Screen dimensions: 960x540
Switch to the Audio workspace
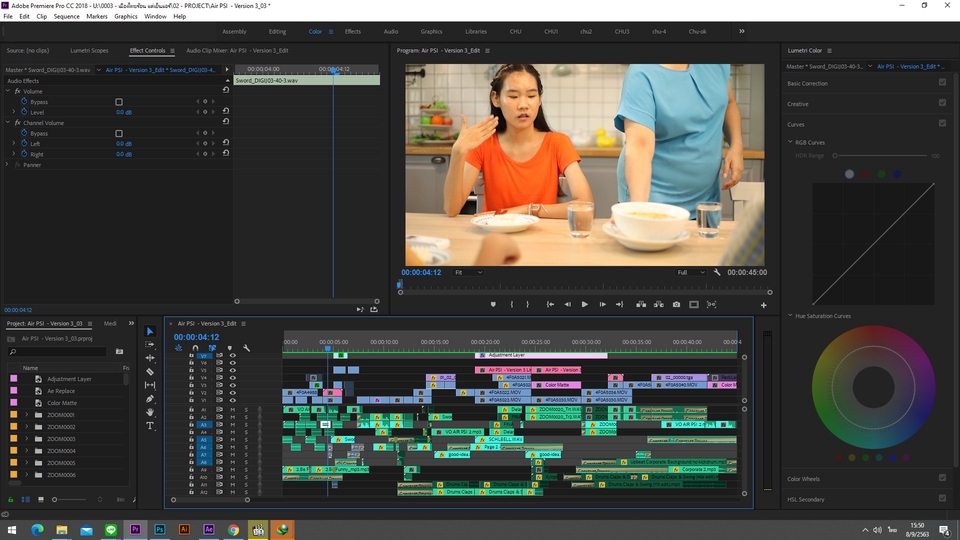click(391, 31)
